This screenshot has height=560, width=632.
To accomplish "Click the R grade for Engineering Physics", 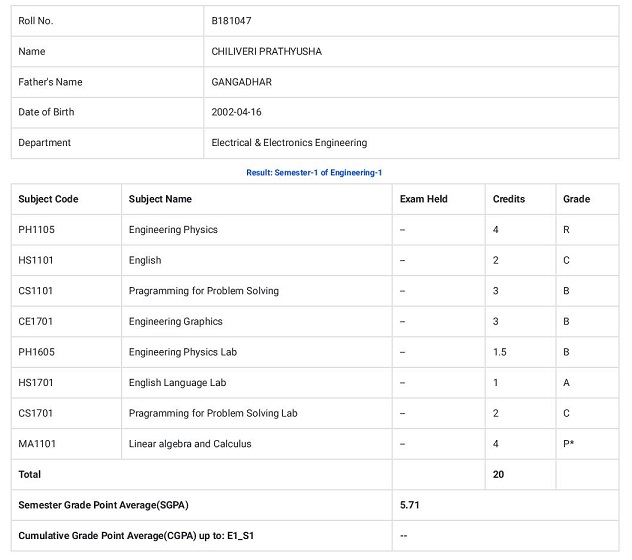I will pos(566,230).
